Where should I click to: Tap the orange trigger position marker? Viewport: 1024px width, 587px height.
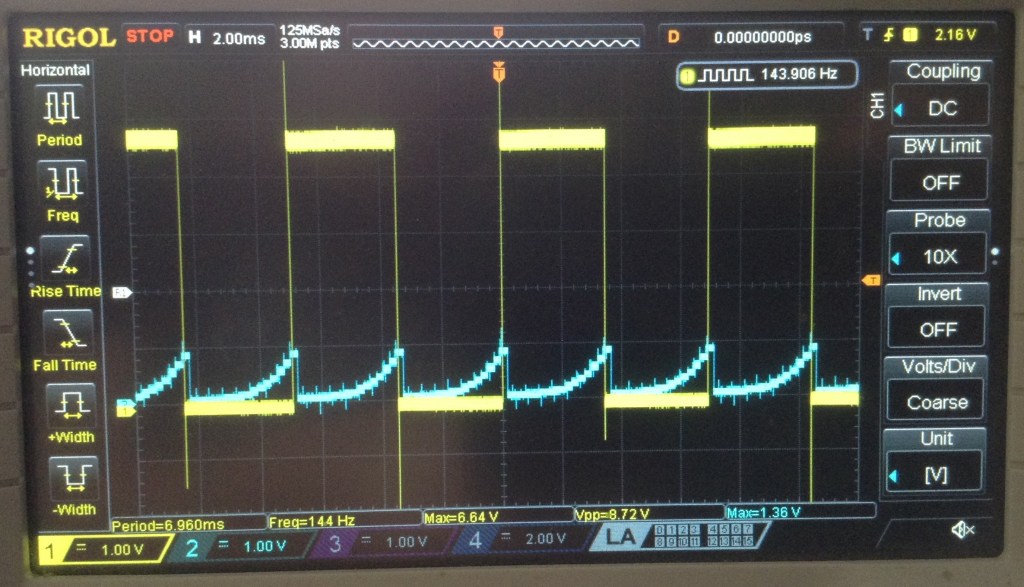[x=499, y=71]
